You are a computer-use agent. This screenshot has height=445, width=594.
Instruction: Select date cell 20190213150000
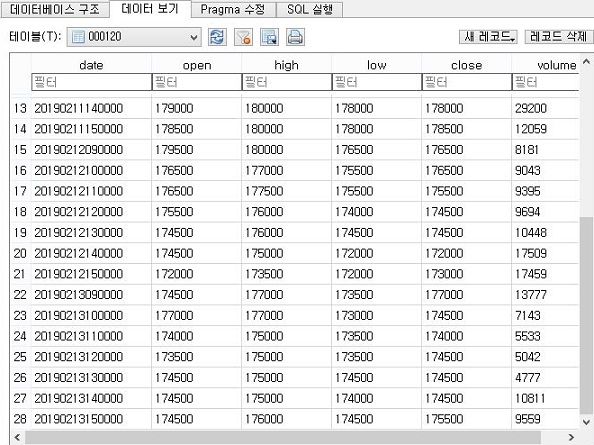pyautogui.click(x=91, y=419)
